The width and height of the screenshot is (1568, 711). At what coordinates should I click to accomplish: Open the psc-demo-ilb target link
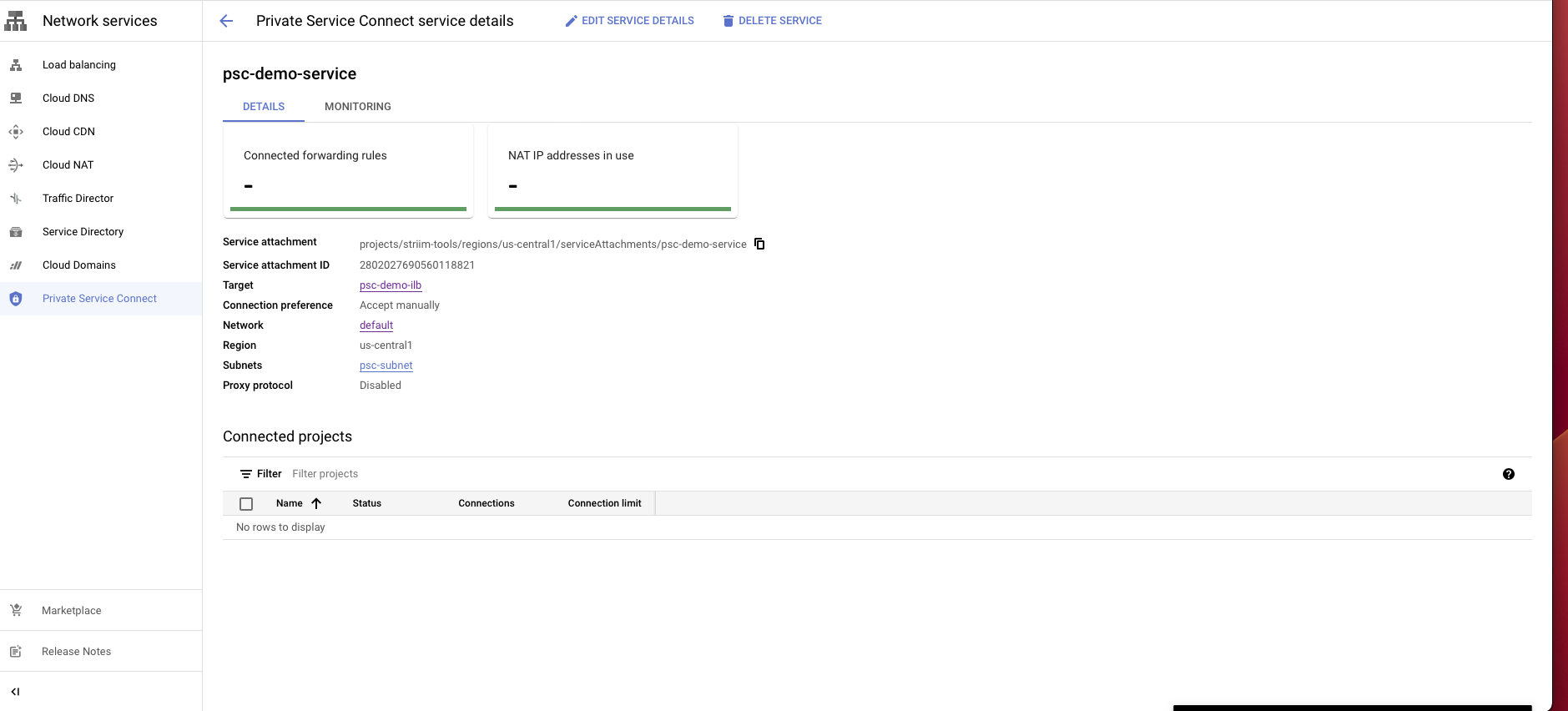[x=391, y=285]
